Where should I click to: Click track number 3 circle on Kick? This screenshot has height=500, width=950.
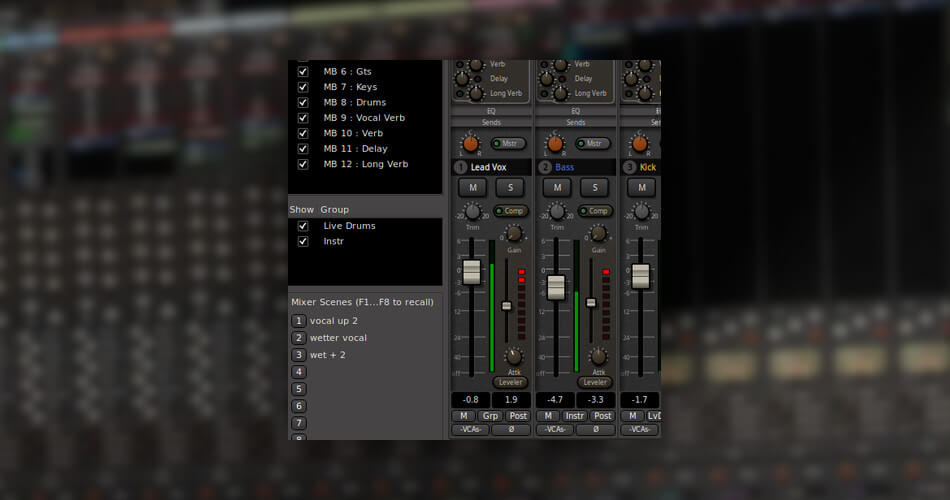(x=629, y=167)
